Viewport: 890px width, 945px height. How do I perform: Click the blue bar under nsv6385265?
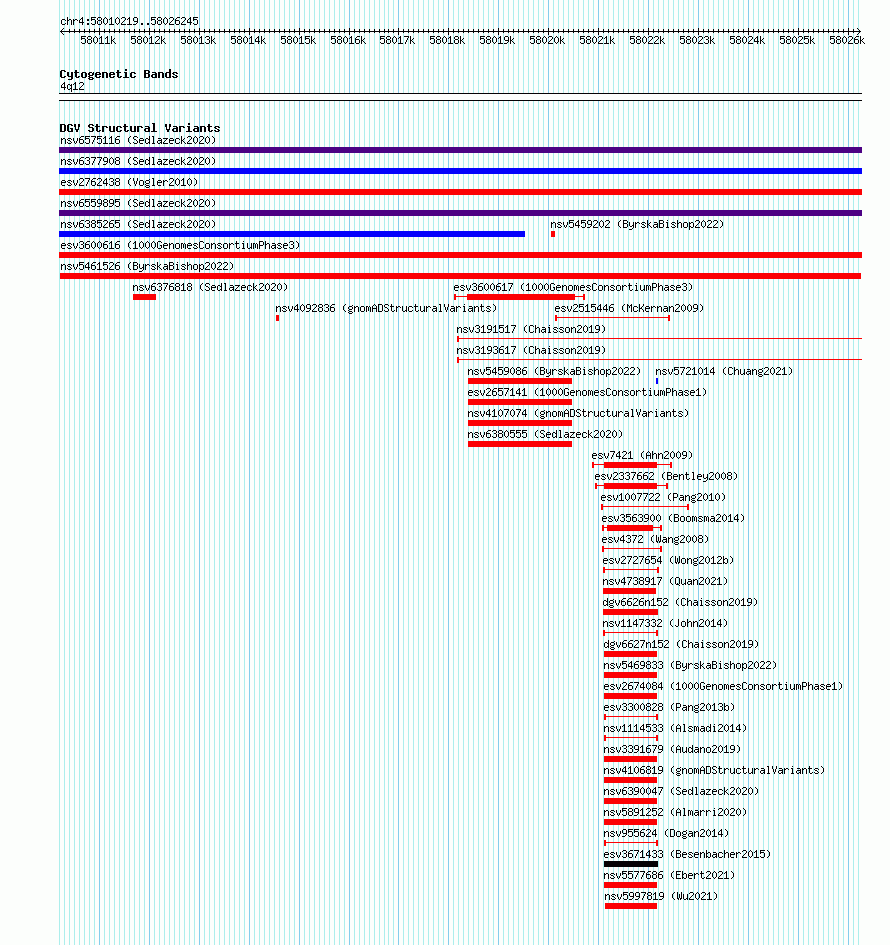pyautogui.click(x=292, y=234)
